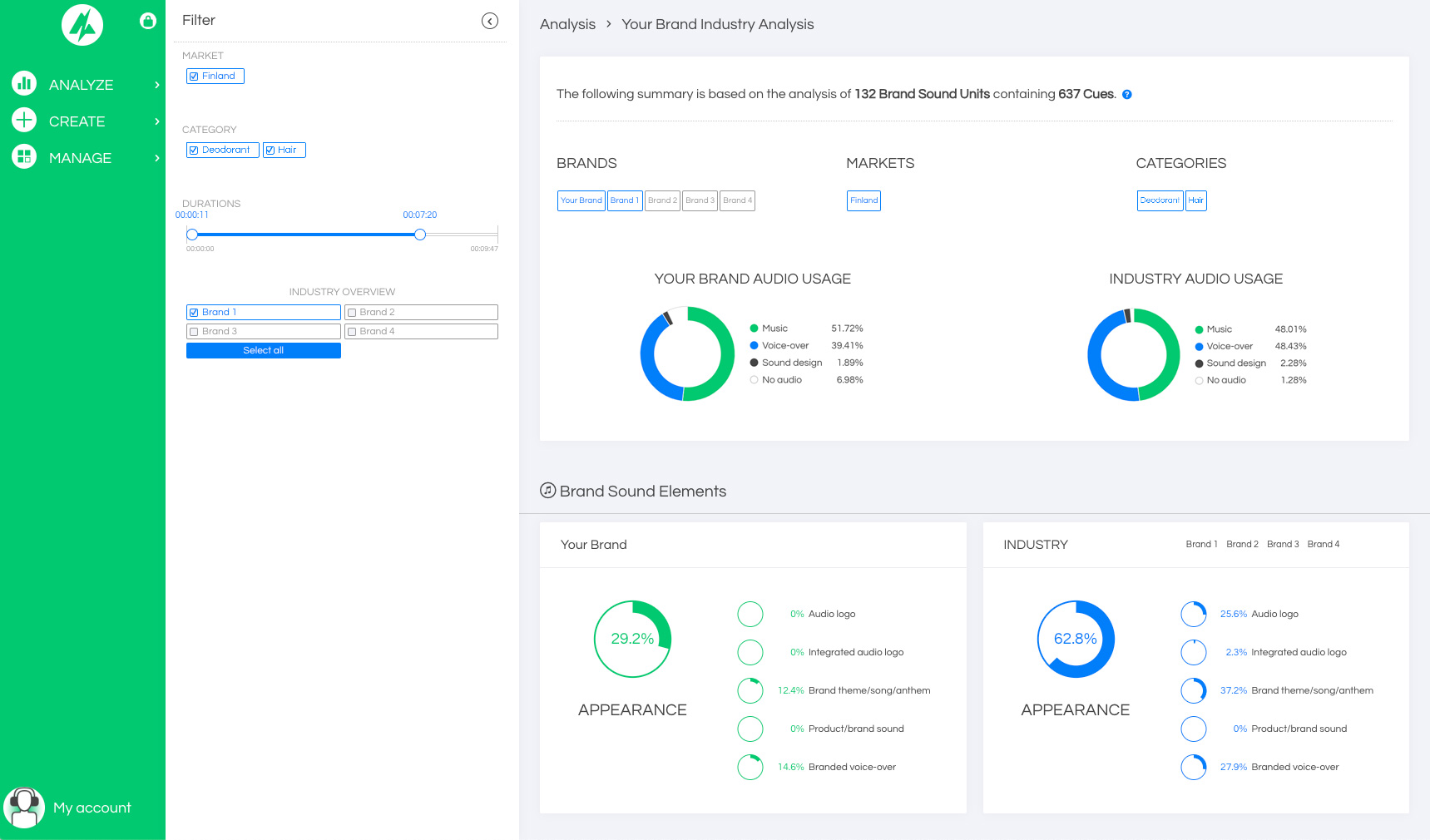Click Industry Product/brand sound circle indicator
Screen dimensions: 1430x840
(x=1194, y=729)
